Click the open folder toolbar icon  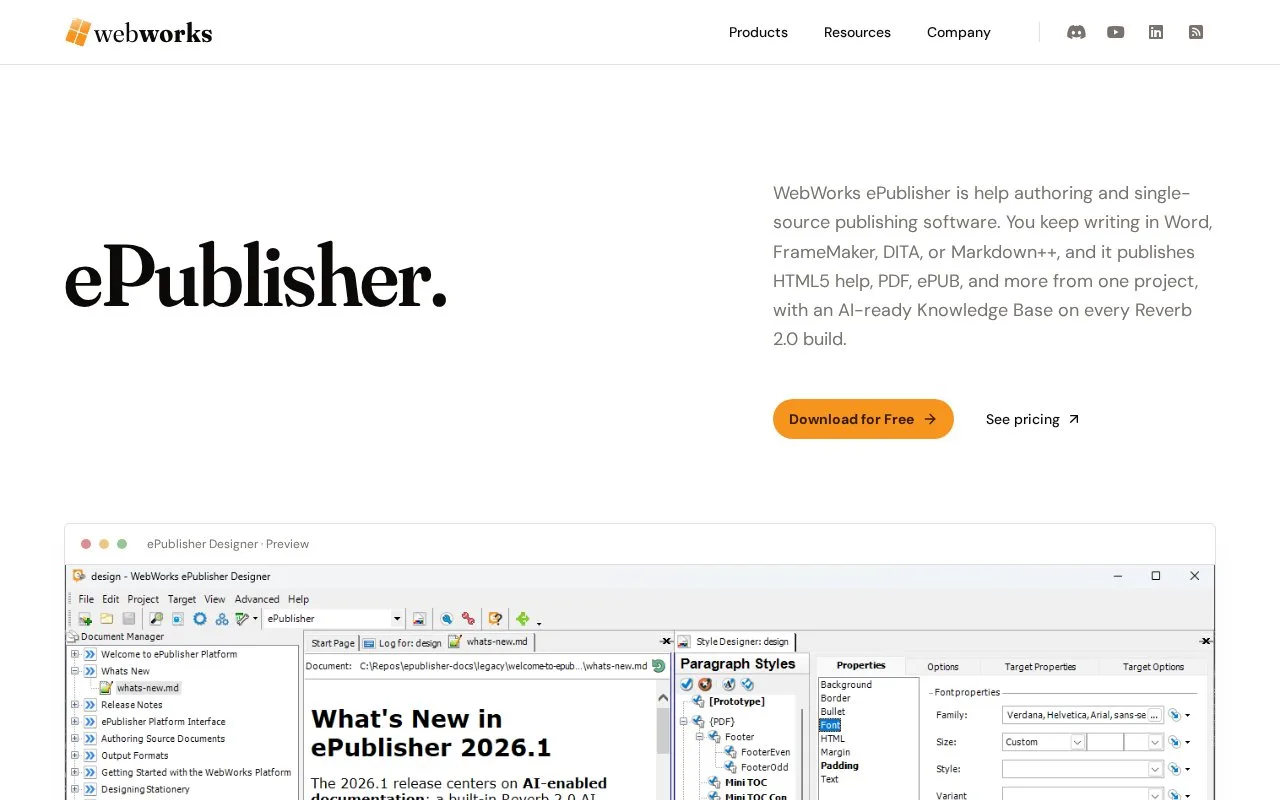[106, 619]
